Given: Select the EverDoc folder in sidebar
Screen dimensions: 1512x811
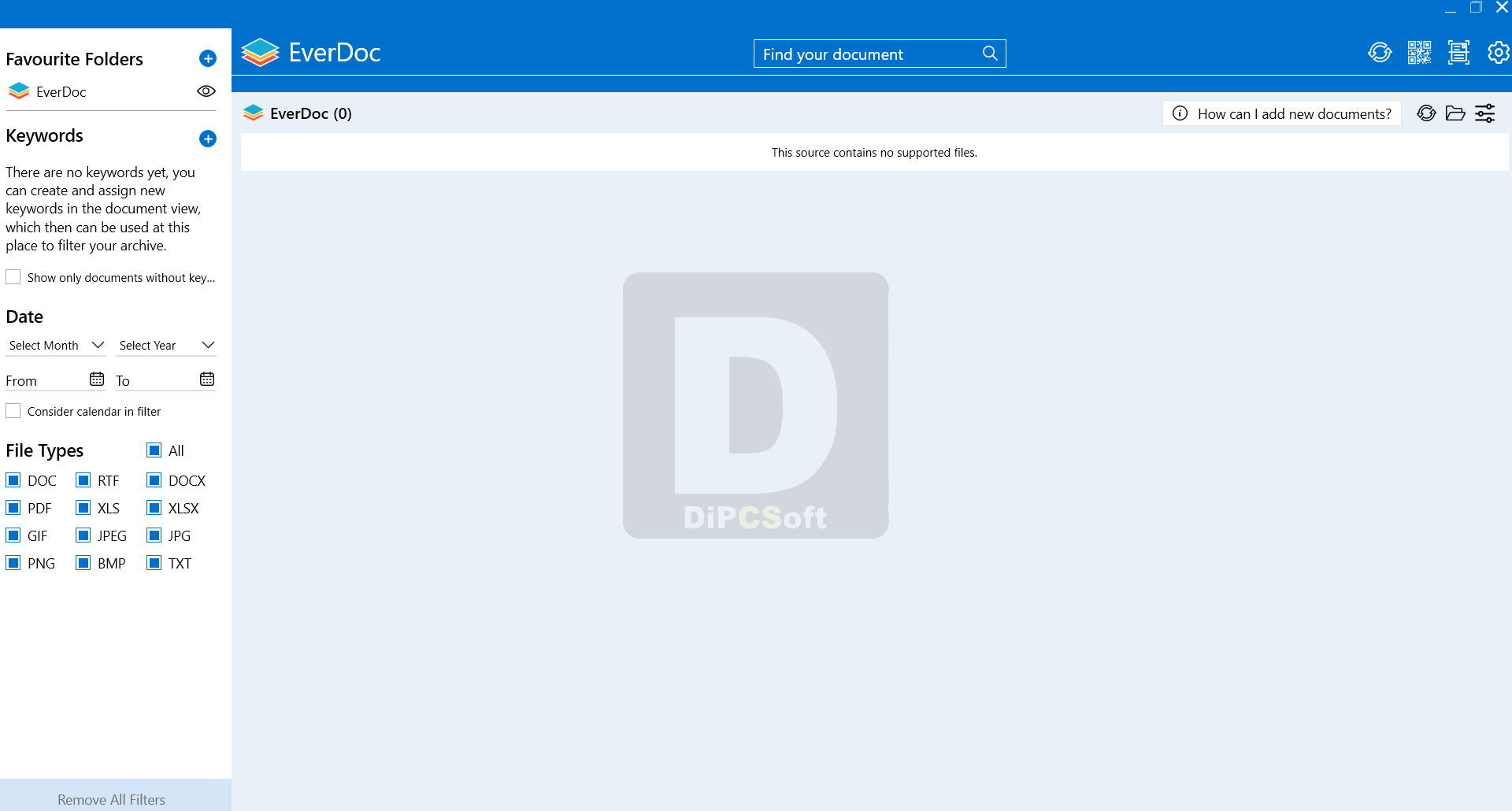Looking at the screenshot, I should tap(47, 91).
